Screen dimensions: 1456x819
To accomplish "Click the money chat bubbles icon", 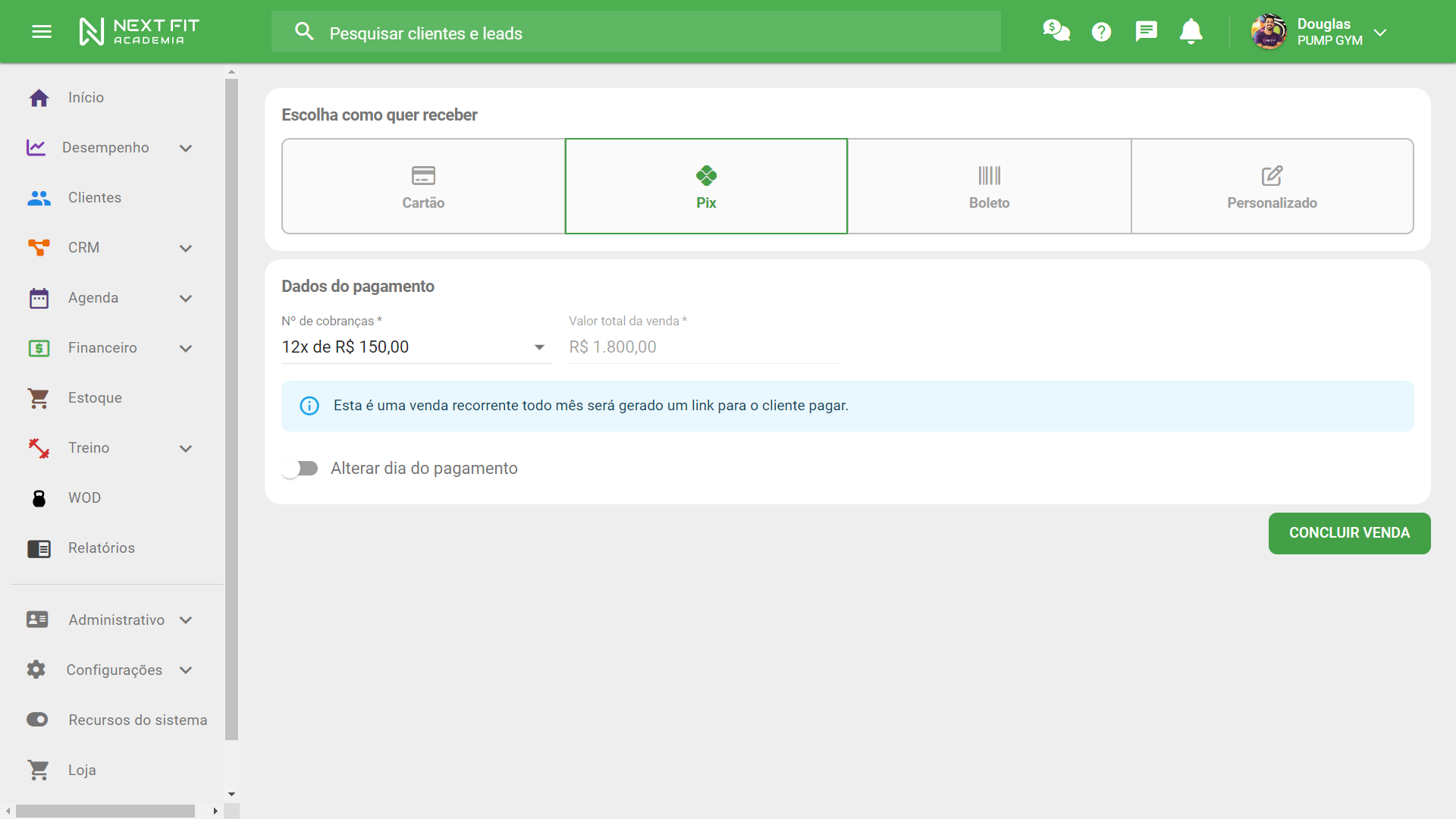I will (1056, 31).
